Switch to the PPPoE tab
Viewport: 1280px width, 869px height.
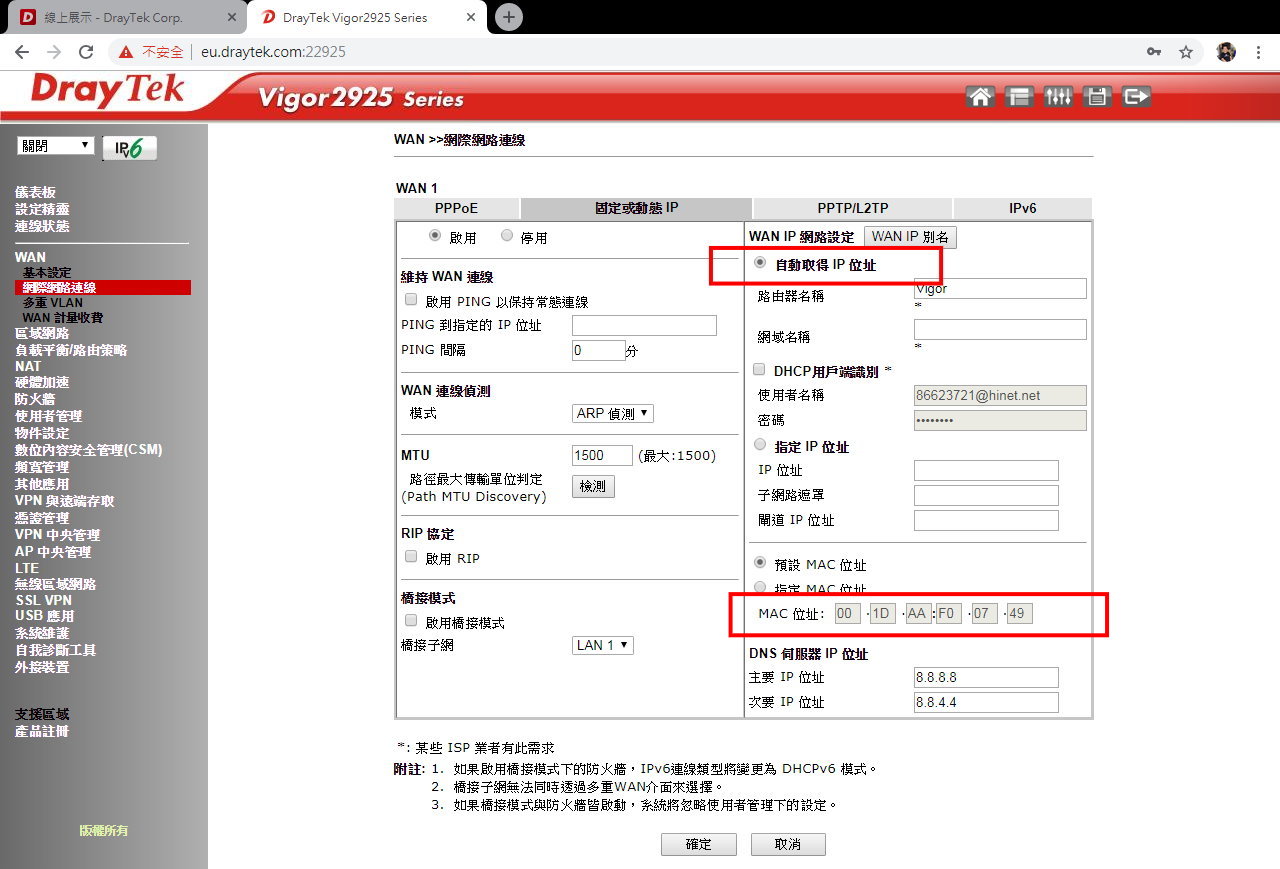pyautogui.click(x=456, y=208)
